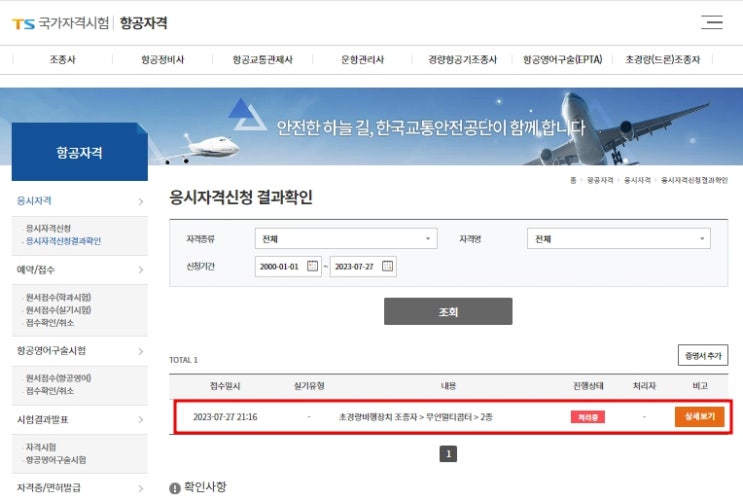Image resolution: width=743 pixels, height=501 pixels.
Task: Open 접수확인/취소 under 항공영어구술시험
Action: tap(50, 391)
